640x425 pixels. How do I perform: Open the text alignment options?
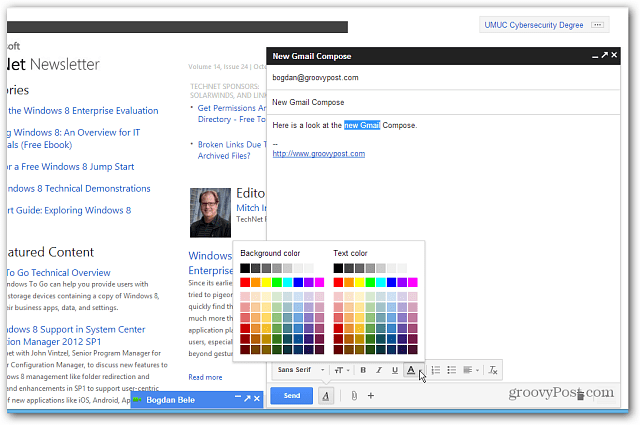coord(471,370)
